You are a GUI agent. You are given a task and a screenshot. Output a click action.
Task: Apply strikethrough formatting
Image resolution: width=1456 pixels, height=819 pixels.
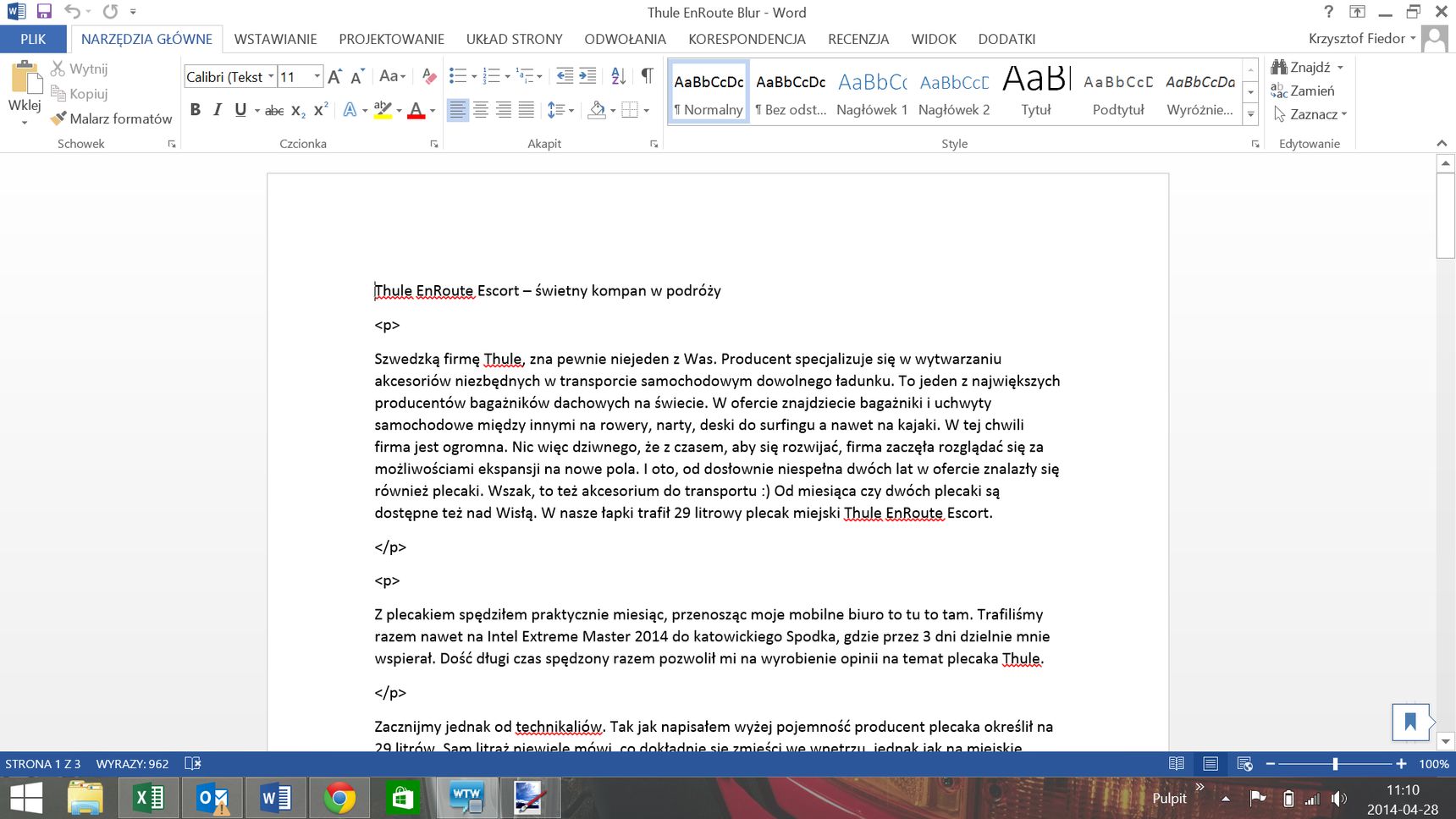(274, 110)
